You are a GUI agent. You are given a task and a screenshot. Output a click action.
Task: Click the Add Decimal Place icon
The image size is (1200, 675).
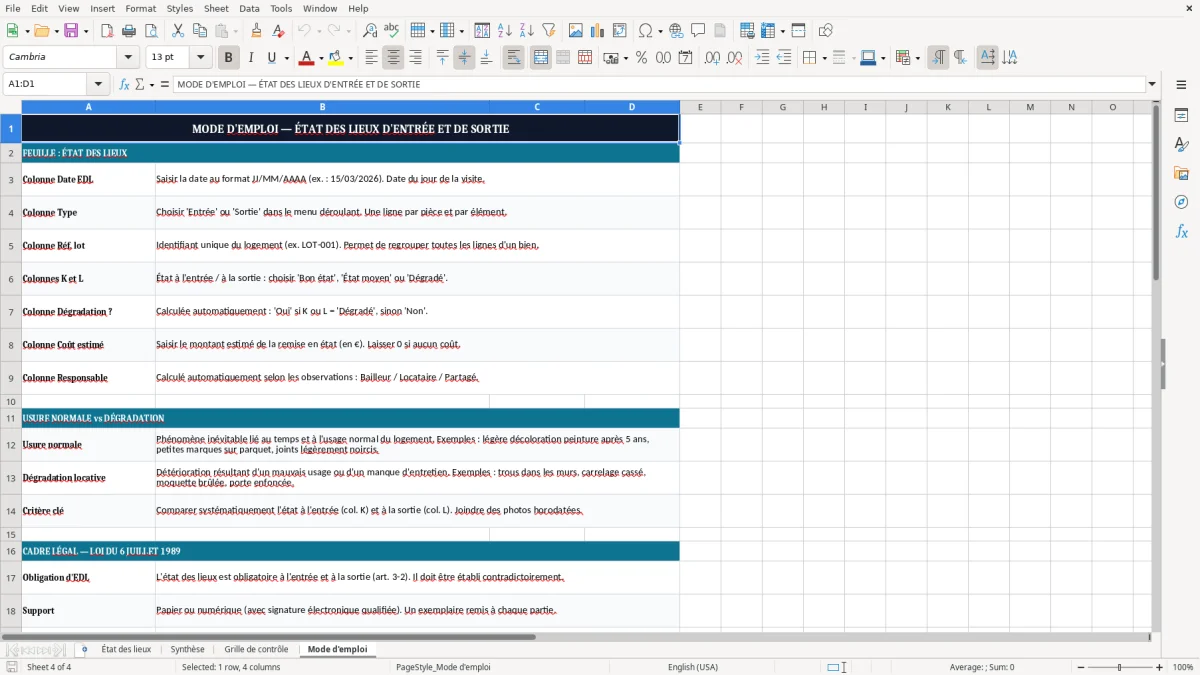coord(712,58)
